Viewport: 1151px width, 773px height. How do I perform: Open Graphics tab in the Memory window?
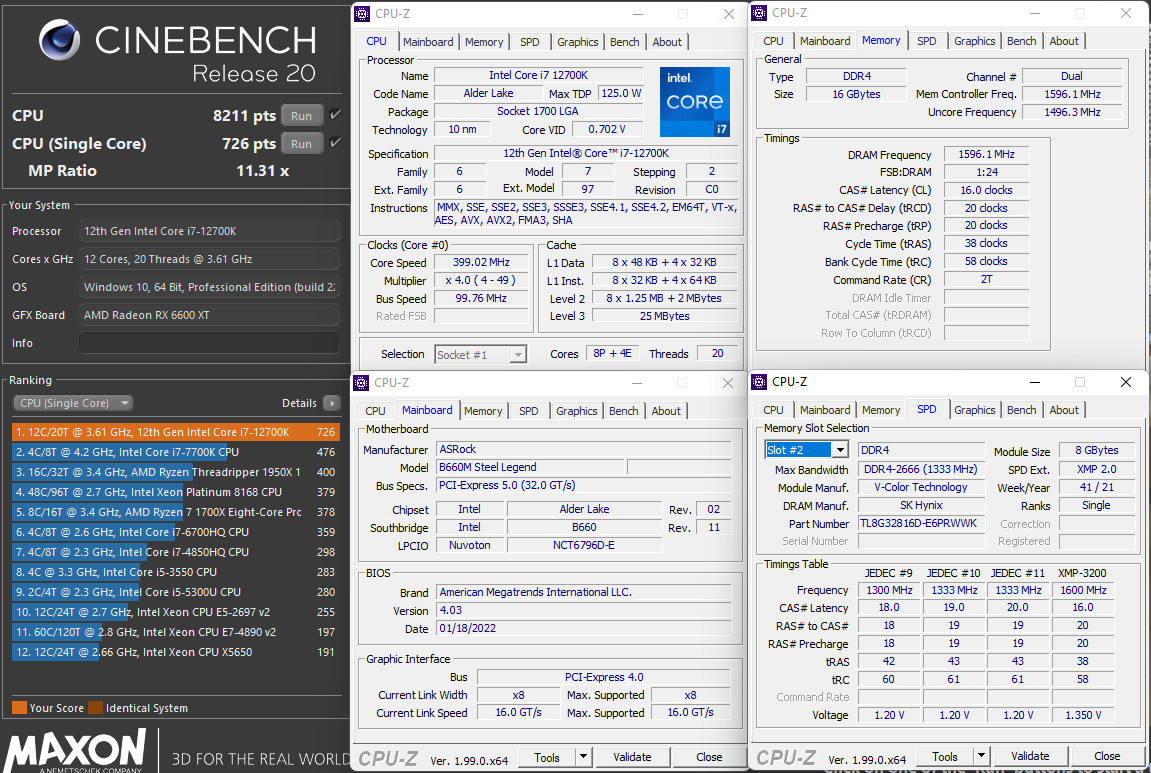pyautogui.click(x=975, y=41)
